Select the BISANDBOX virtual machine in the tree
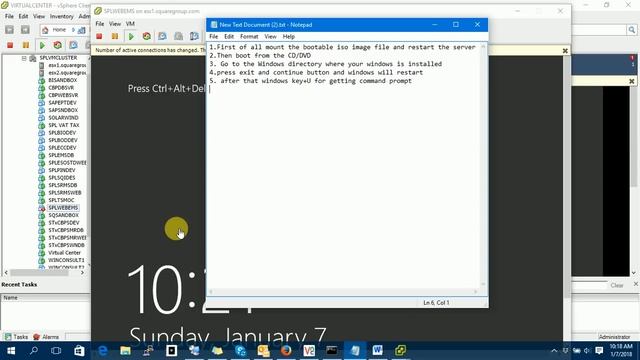640x360 pixels. point(62,80)
